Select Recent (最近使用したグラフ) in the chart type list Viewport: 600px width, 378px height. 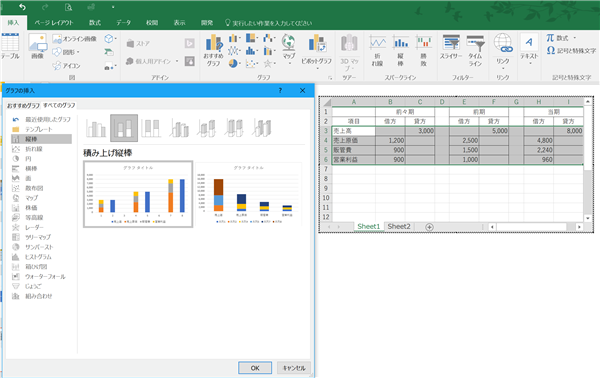41,119
